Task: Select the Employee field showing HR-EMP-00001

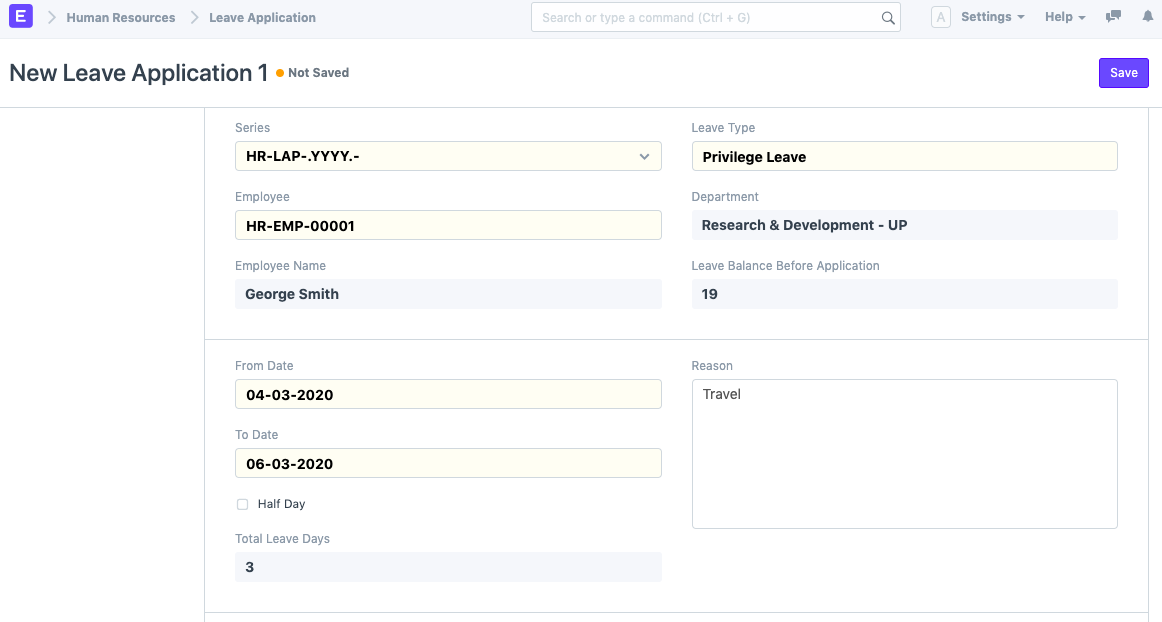Action: click(447, 225)
